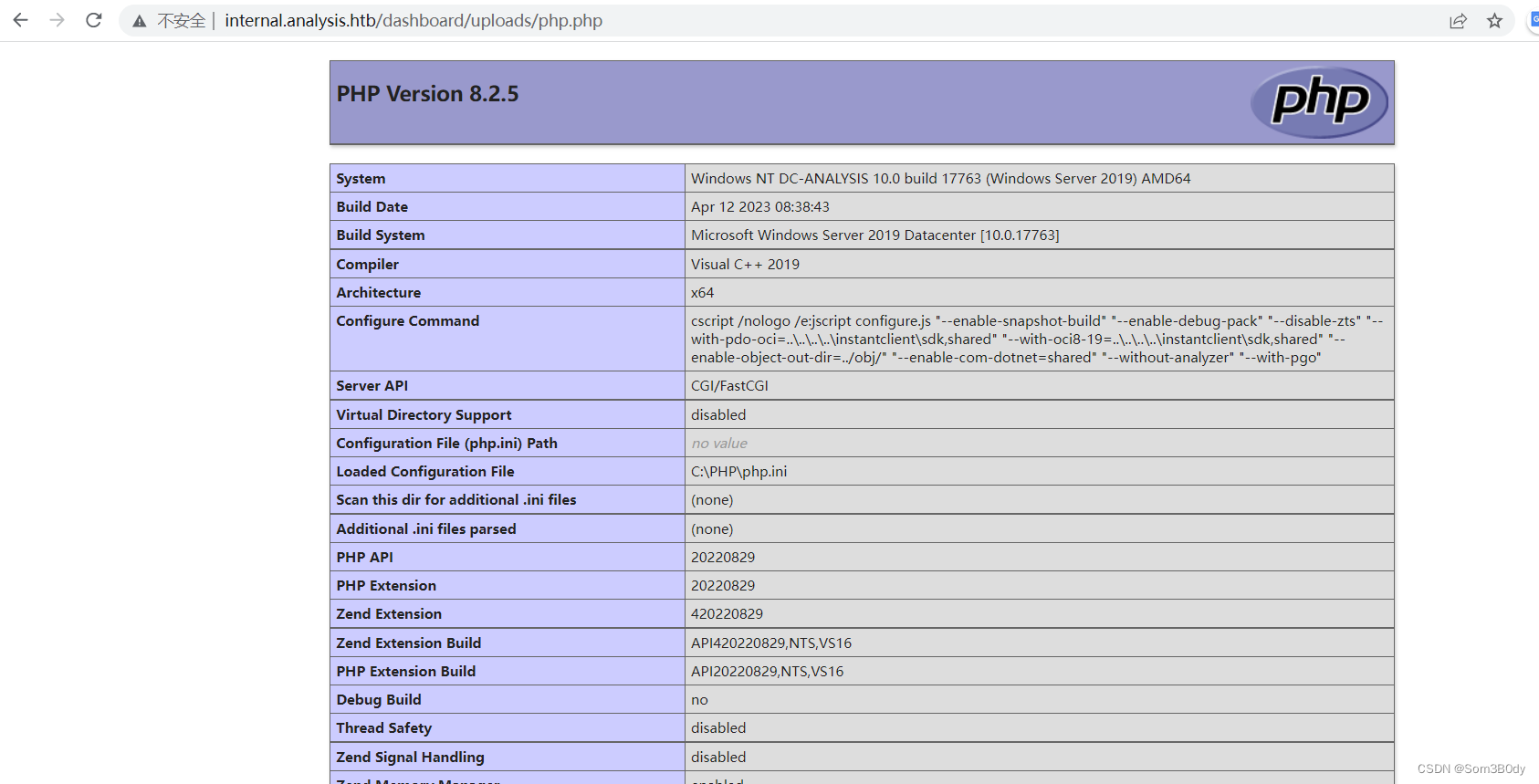1539x784 pixels.
Task: Click the Virtual Directory Support label
Action: [x=424, y=415]
